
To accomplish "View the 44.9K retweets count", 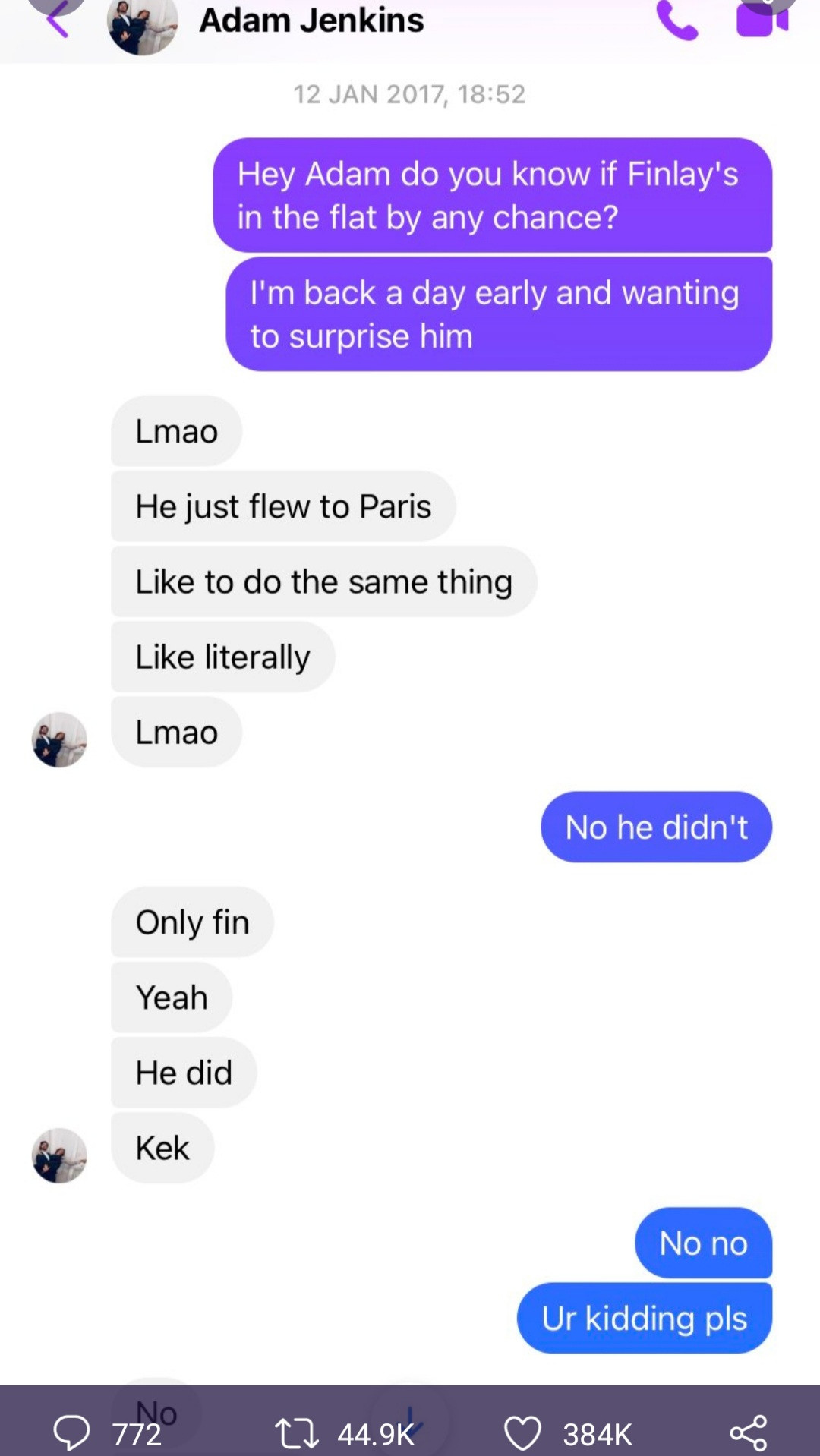I will pos(376,1434).
